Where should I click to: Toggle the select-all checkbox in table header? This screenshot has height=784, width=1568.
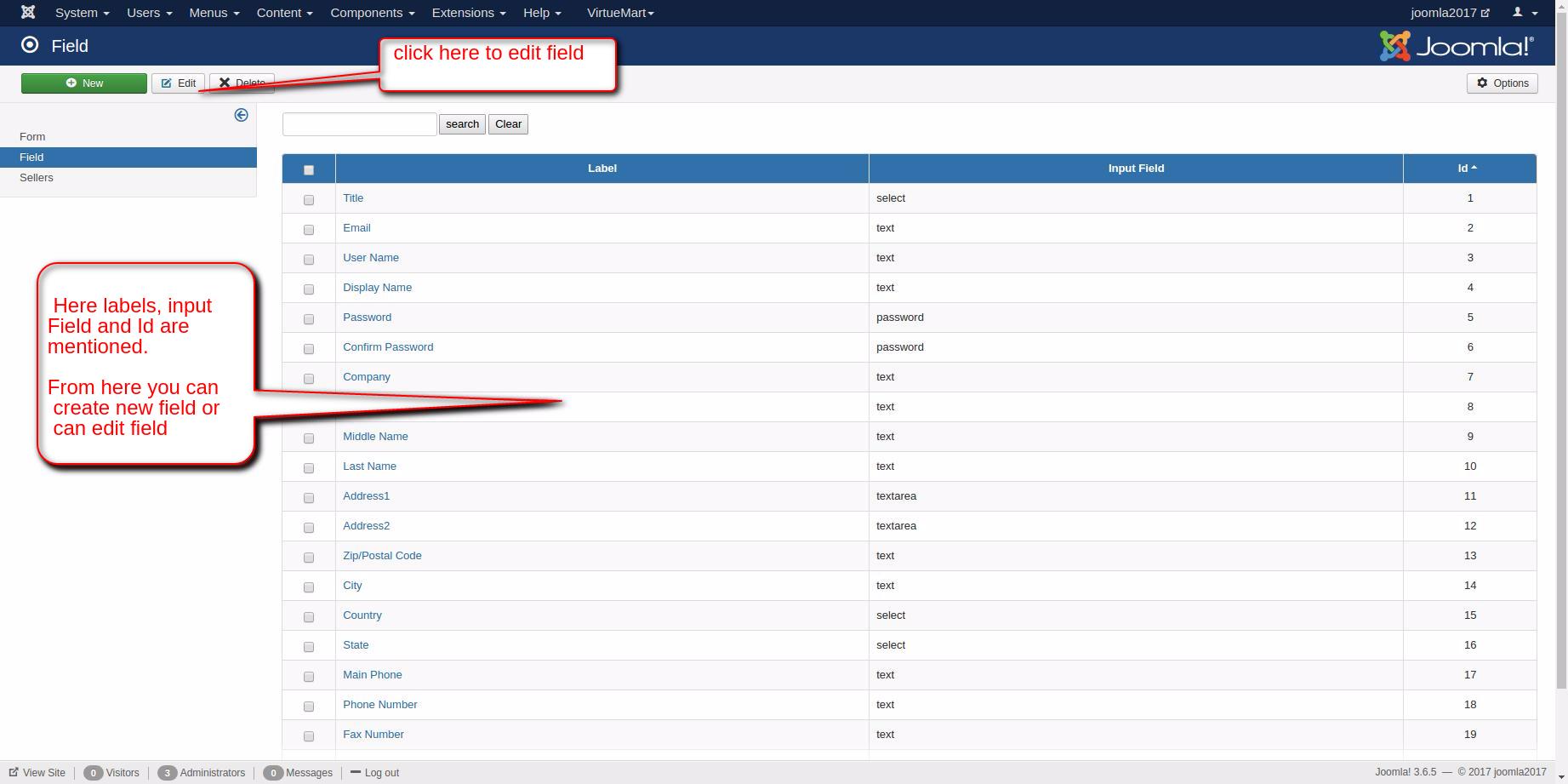pos(309,170)
